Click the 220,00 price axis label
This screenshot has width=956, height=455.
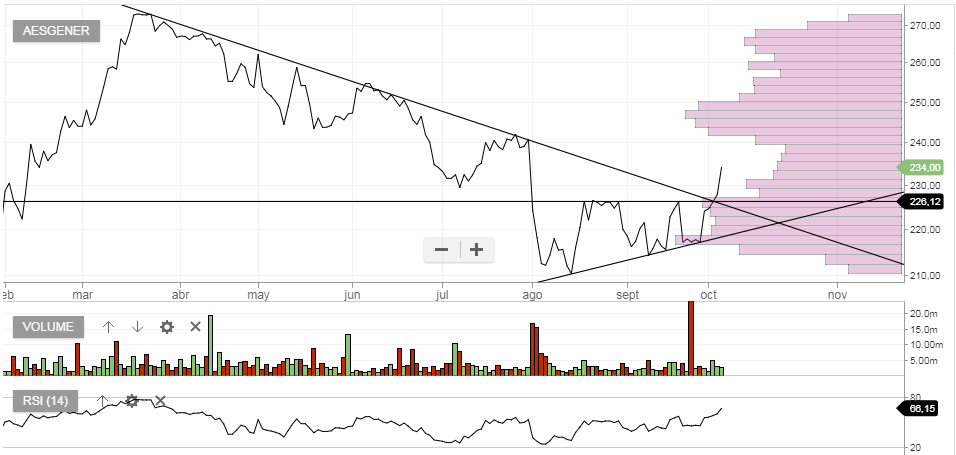point(926,229)
